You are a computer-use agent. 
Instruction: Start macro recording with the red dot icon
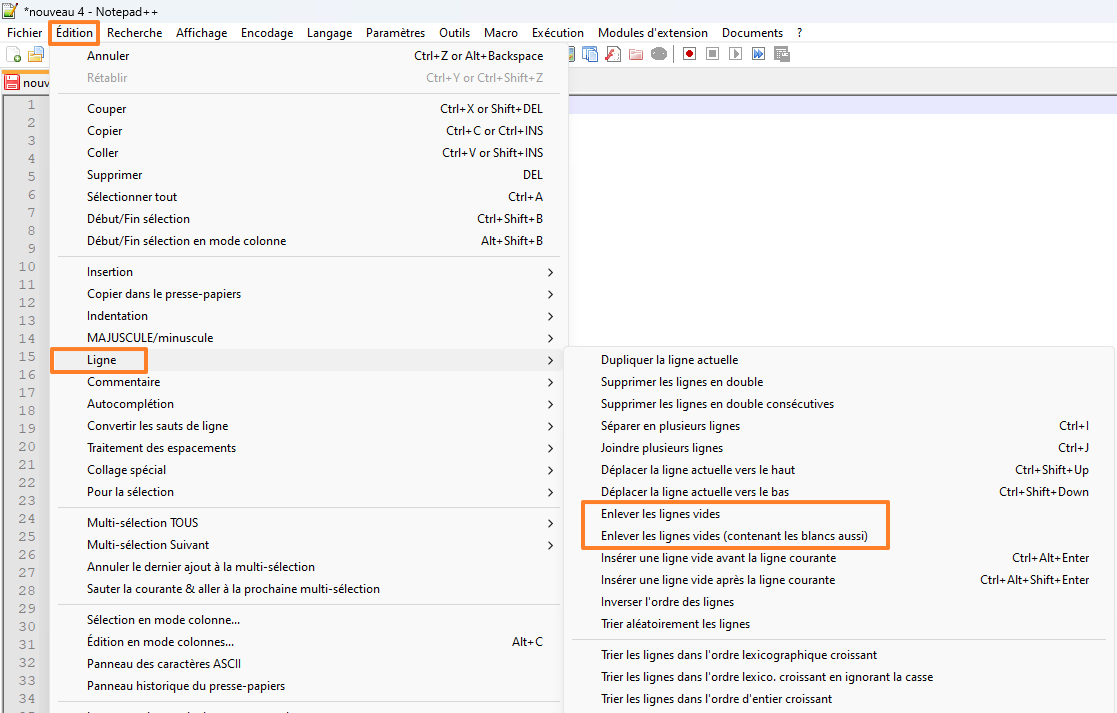pyautogui.click(x=688, y=54)
